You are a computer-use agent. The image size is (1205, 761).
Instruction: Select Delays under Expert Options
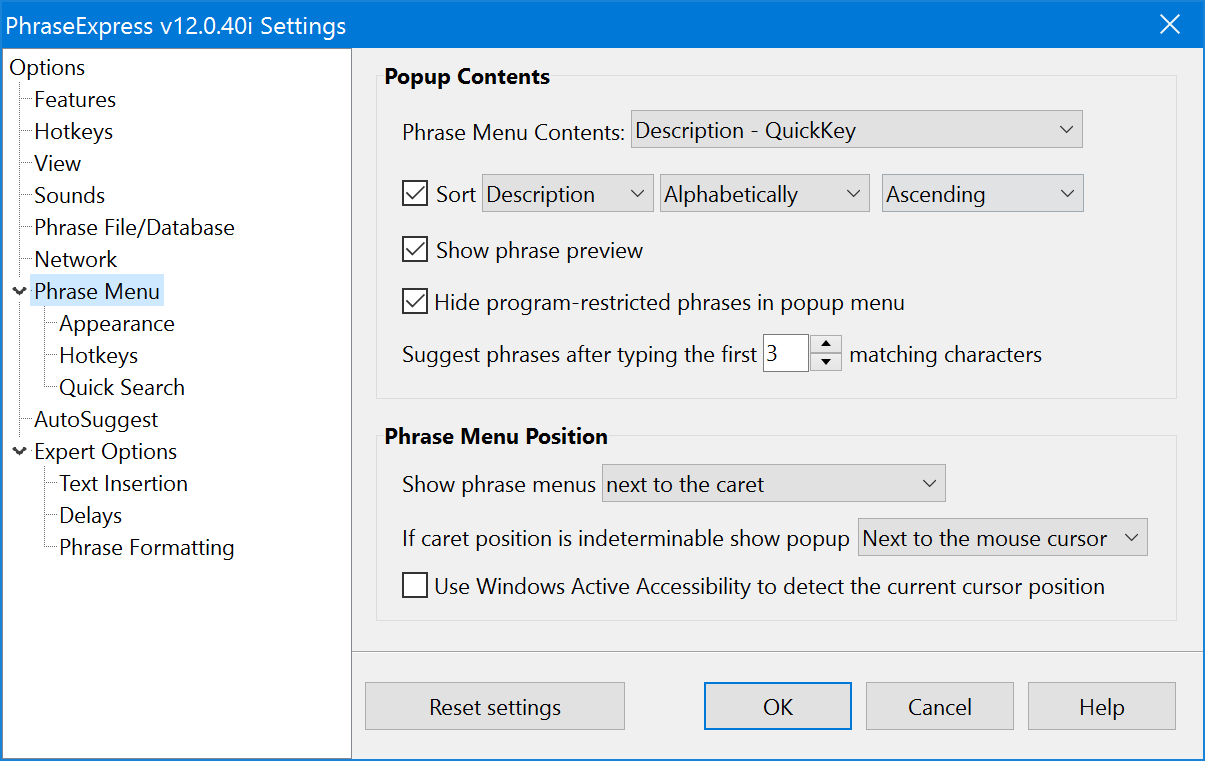90,516
